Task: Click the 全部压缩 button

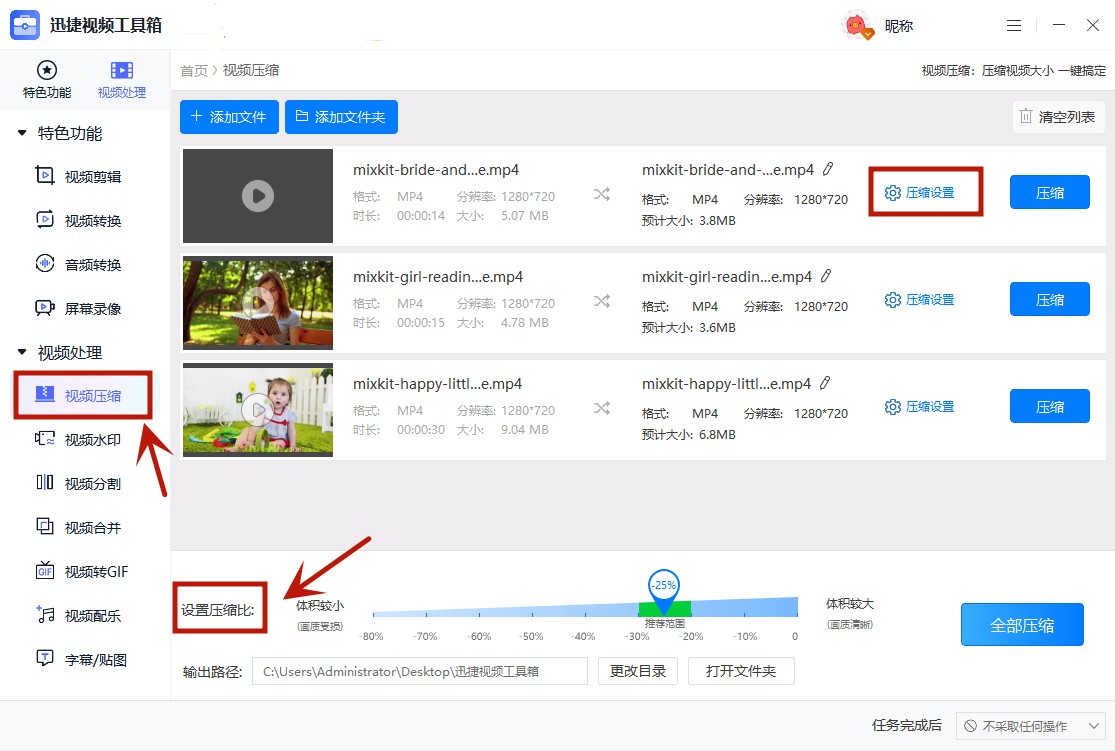Action: click(x=1022, y=624)
